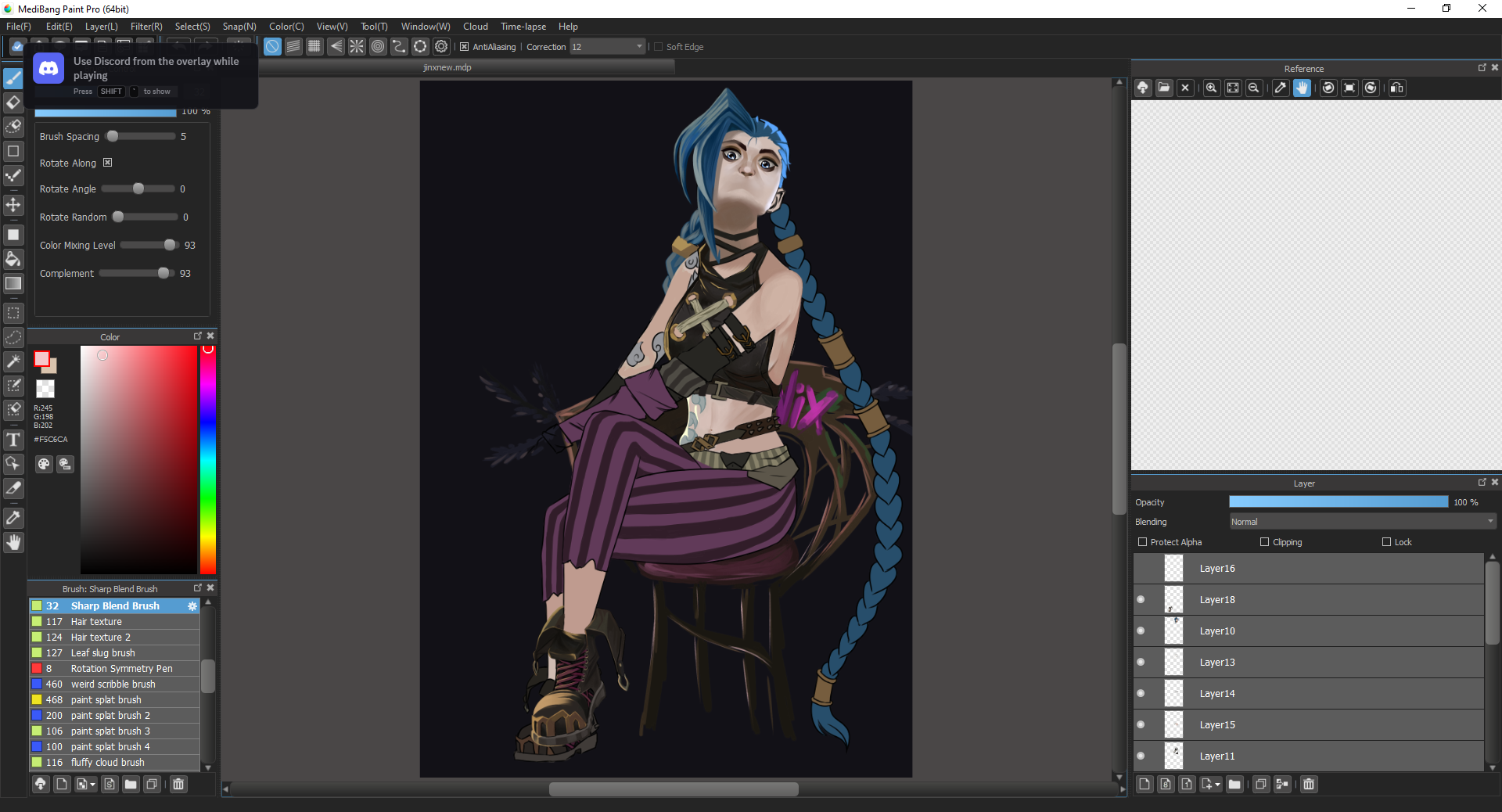Viewport: 1502px width, 812px height.
Task: Open the Layer menu
Action: tap(102, 27)
